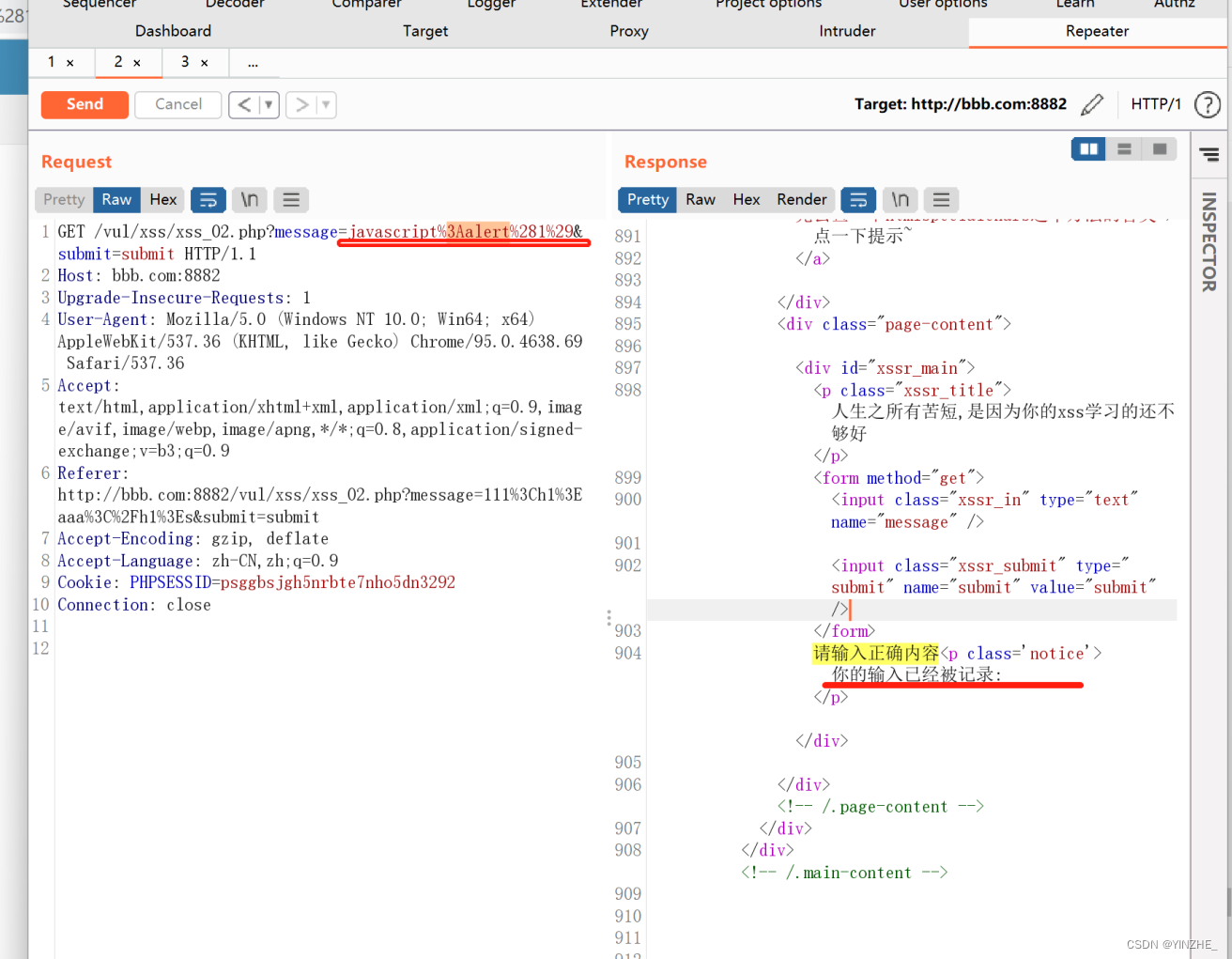Open the Dashboard tab
This screenshot has height=959, width=1232.
(173, 31)
